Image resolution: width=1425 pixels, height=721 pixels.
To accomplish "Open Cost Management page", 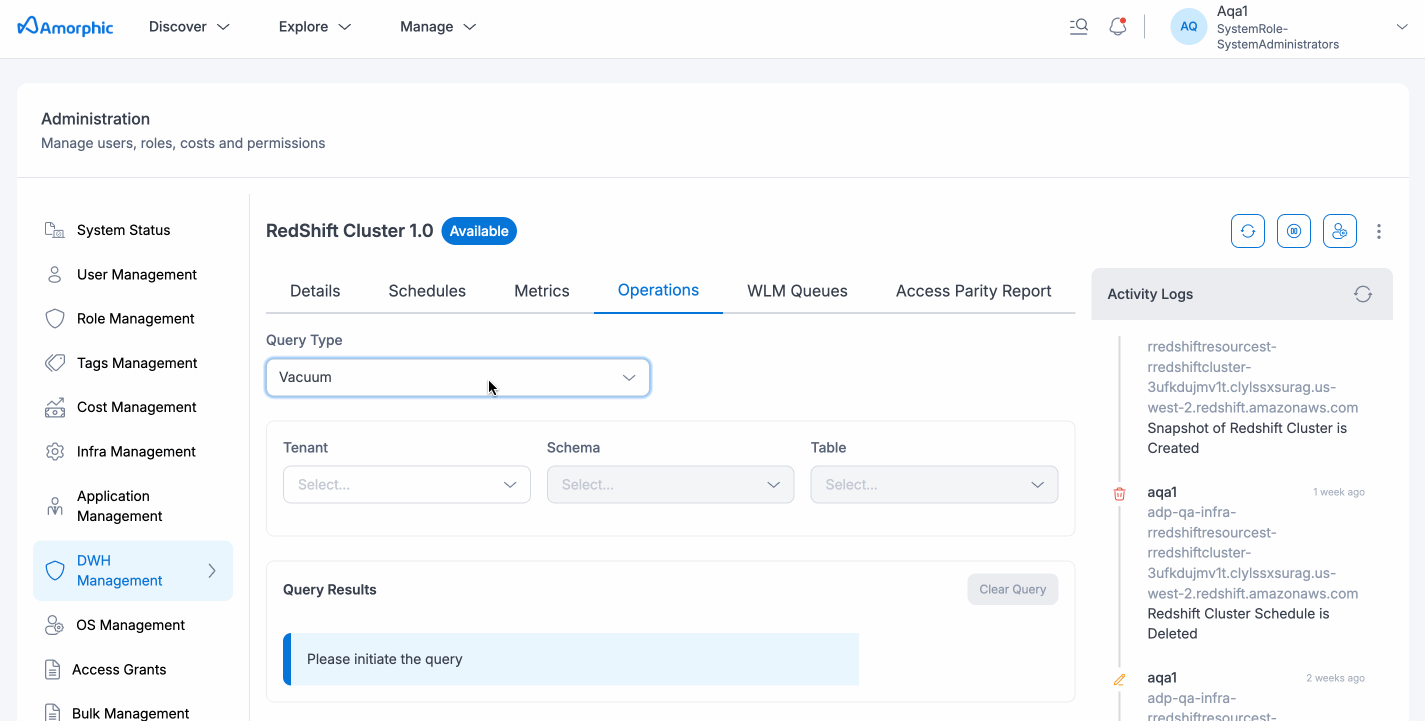I will (137, 407).
